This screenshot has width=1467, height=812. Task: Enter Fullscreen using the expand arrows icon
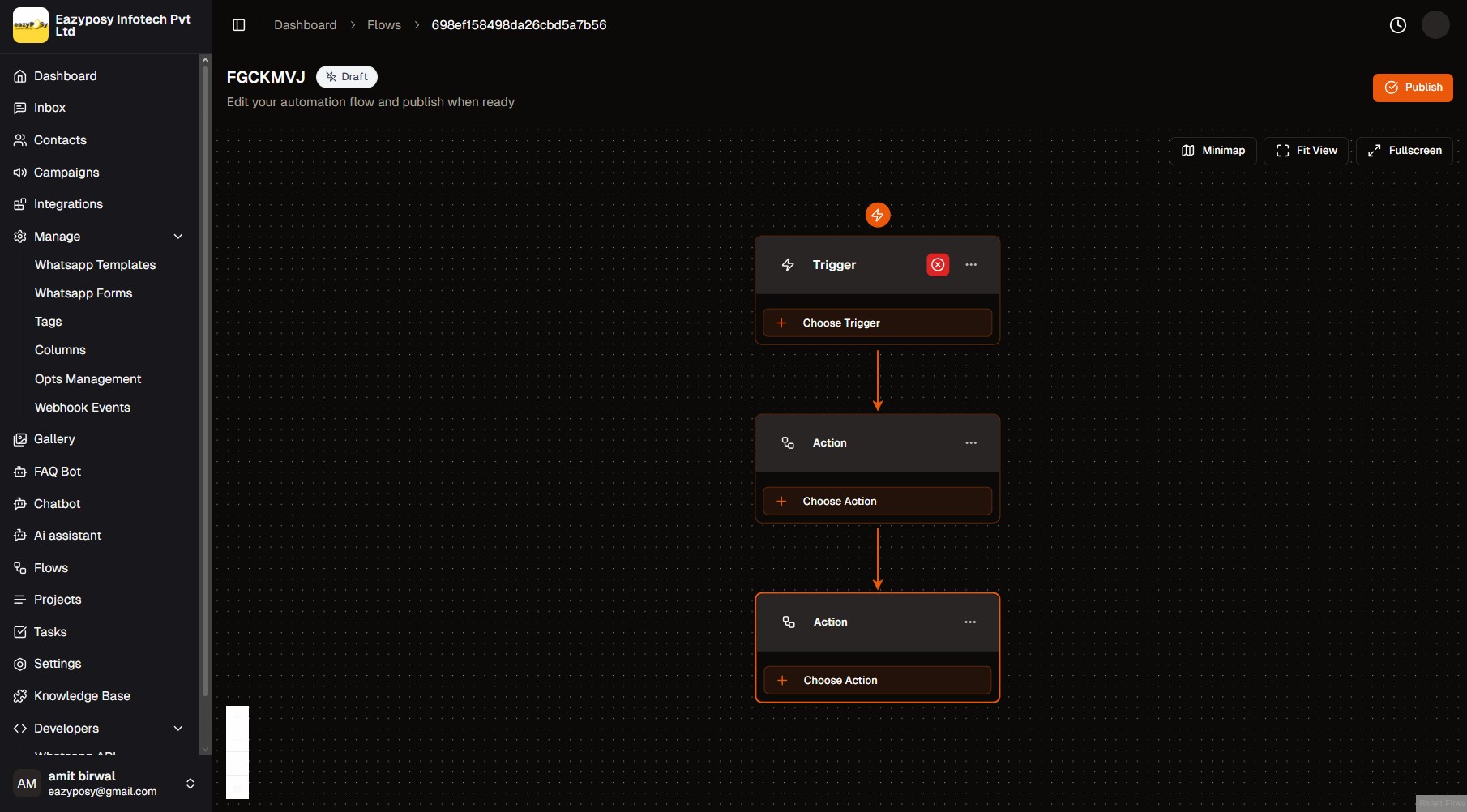(1374, 150)
